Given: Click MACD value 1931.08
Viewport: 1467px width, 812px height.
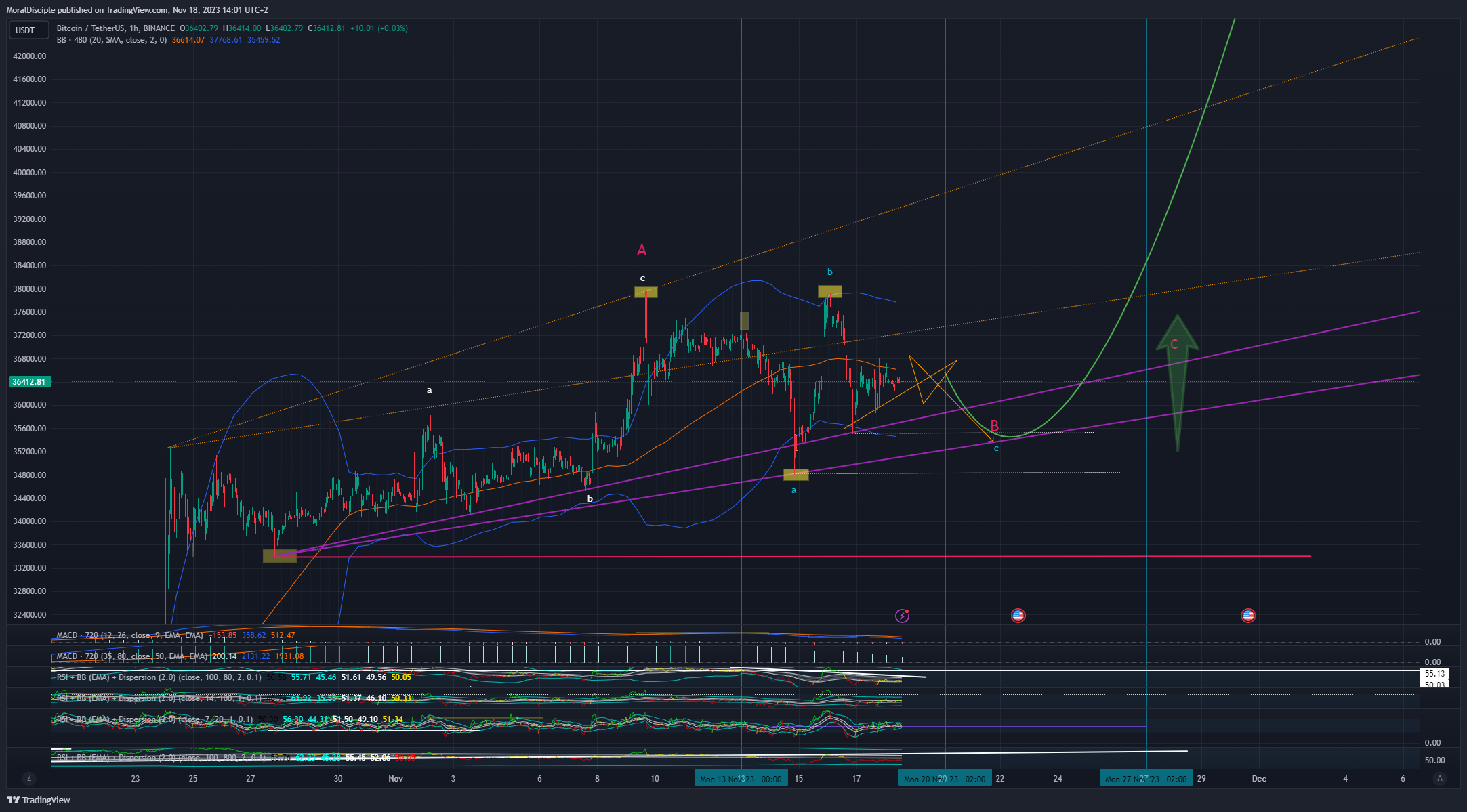Looking at the screenshot, I should [289, 656].
